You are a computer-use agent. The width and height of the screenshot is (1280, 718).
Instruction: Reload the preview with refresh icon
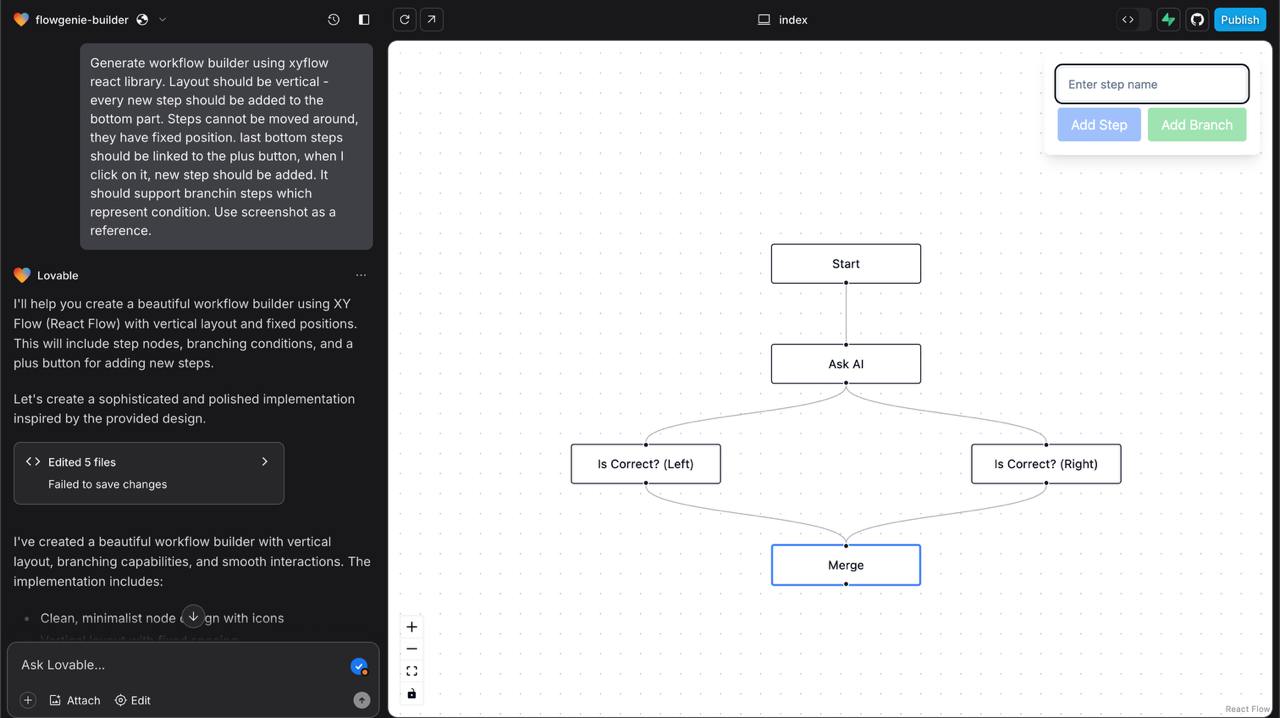point(404,19)
